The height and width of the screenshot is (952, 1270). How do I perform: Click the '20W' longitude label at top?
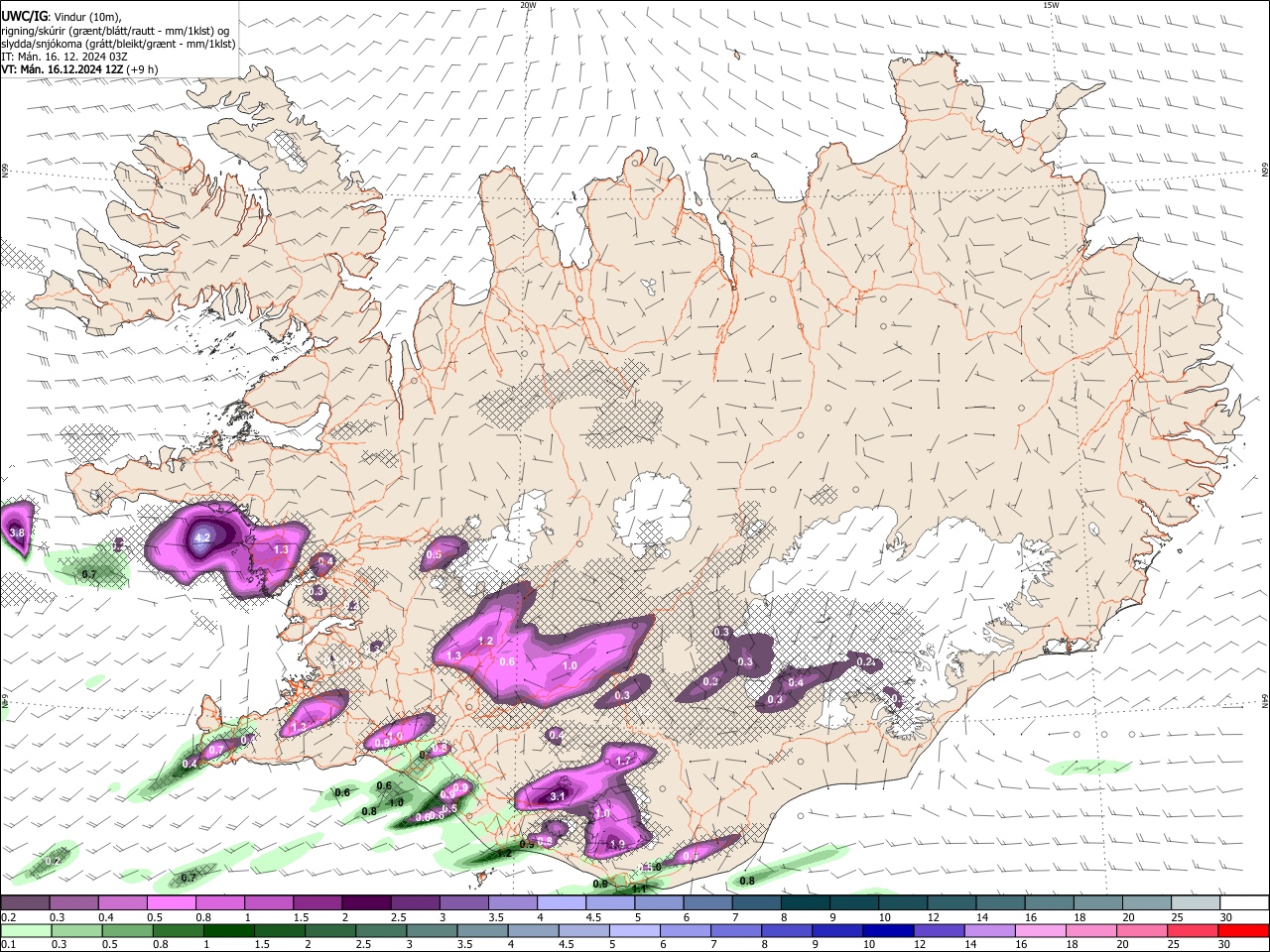[x=528, y=5]
